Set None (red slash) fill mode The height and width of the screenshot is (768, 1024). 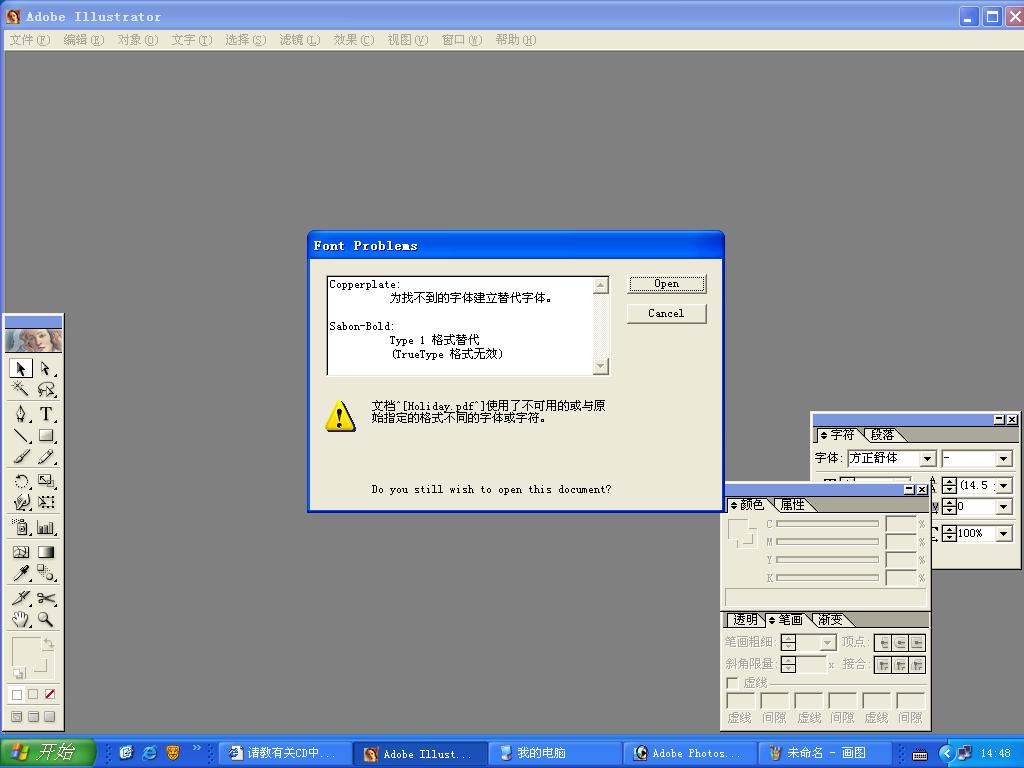[x=50, y=695]
